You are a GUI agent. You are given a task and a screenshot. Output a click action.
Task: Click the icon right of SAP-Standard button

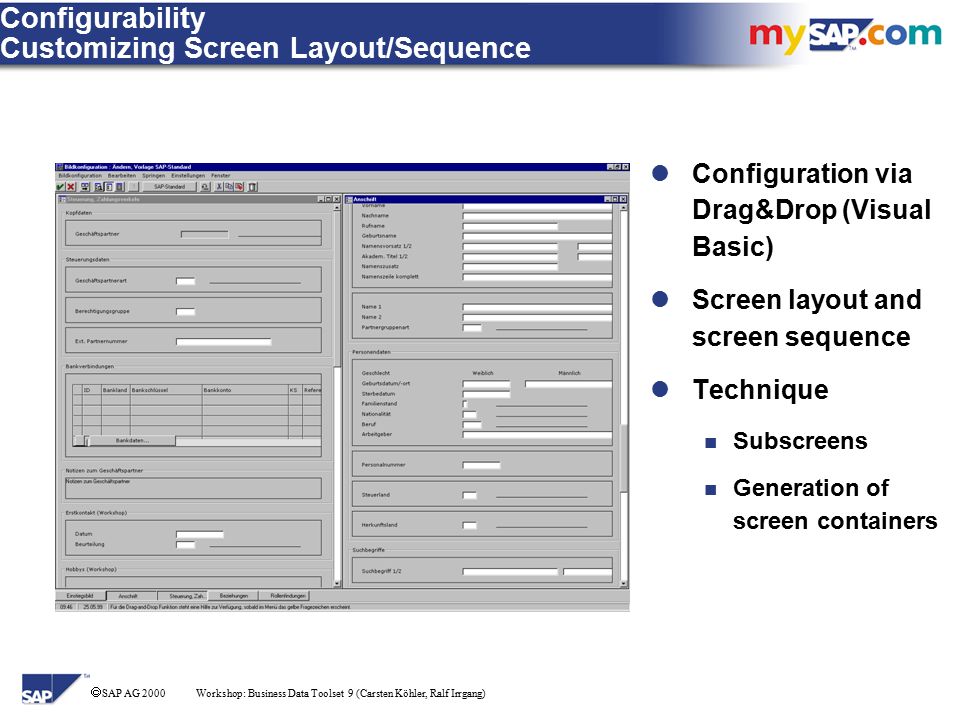[205, 187]
